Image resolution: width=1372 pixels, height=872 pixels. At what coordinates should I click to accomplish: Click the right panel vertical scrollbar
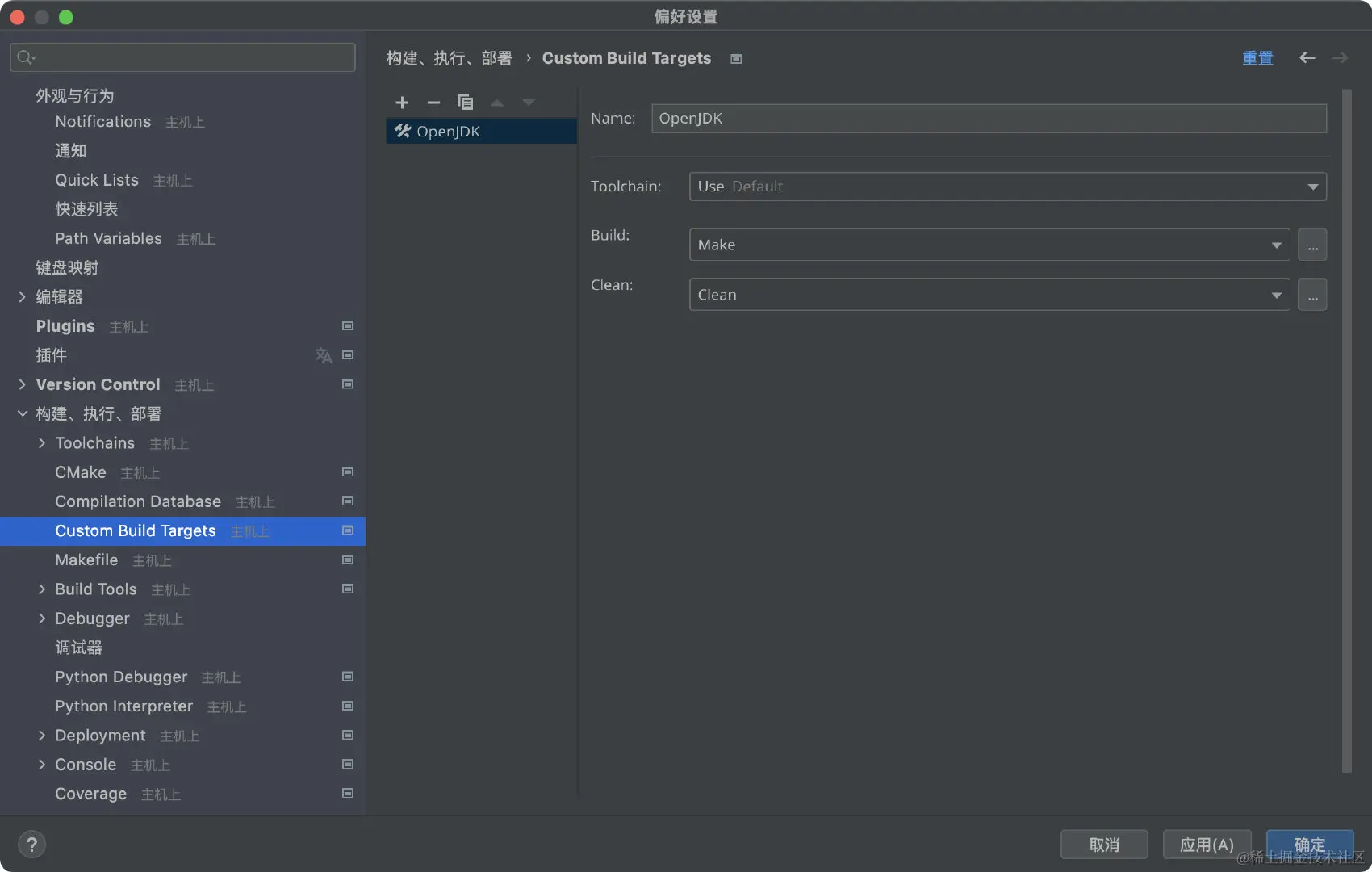pos(1346,430)
